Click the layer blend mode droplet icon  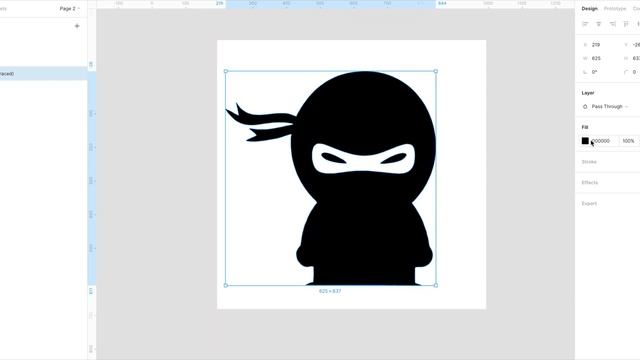pyautogui.click(x=585, y=107)
